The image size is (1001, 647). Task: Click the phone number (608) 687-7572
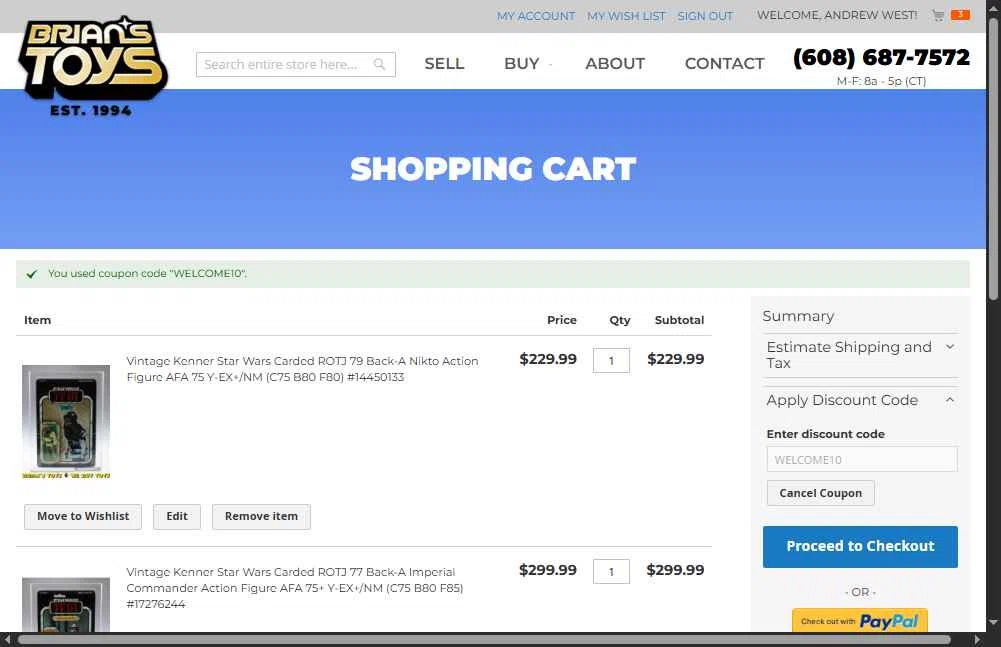(881, 57)
